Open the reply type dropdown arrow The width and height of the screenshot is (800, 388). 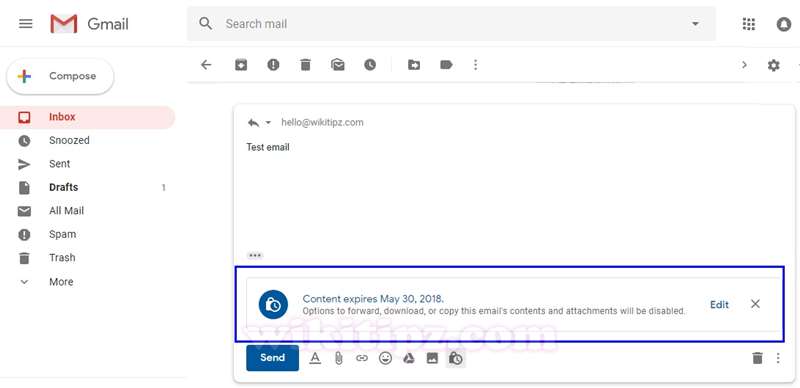point(268,123)
